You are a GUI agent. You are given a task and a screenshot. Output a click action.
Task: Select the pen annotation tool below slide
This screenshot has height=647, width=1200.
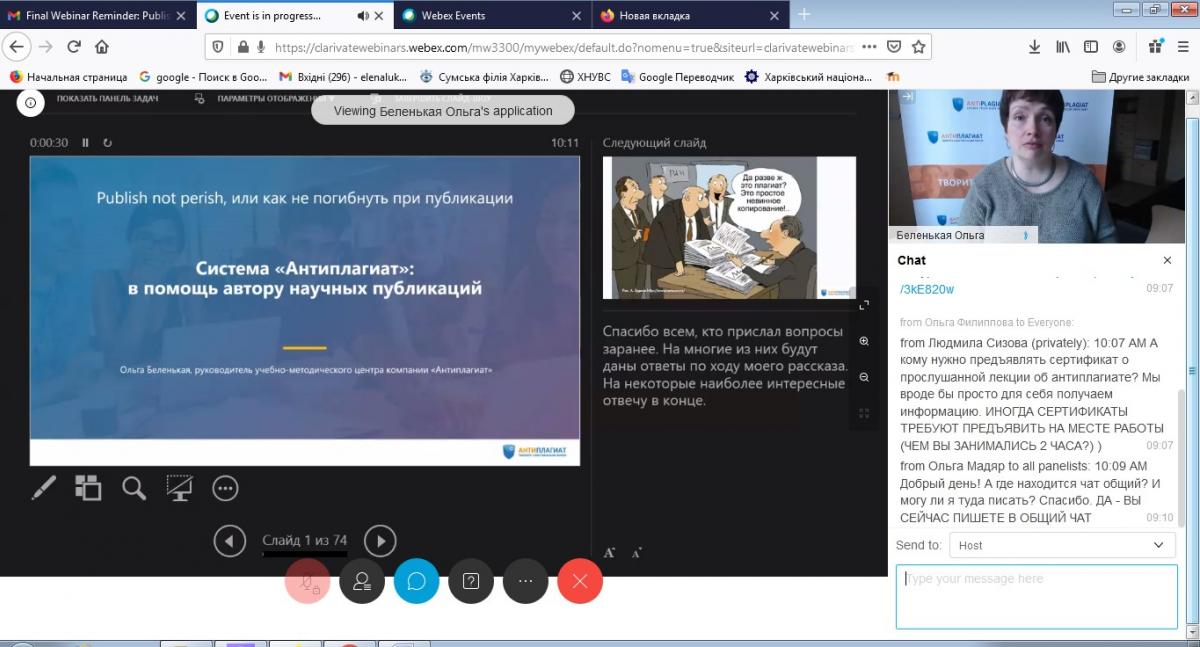44,488
